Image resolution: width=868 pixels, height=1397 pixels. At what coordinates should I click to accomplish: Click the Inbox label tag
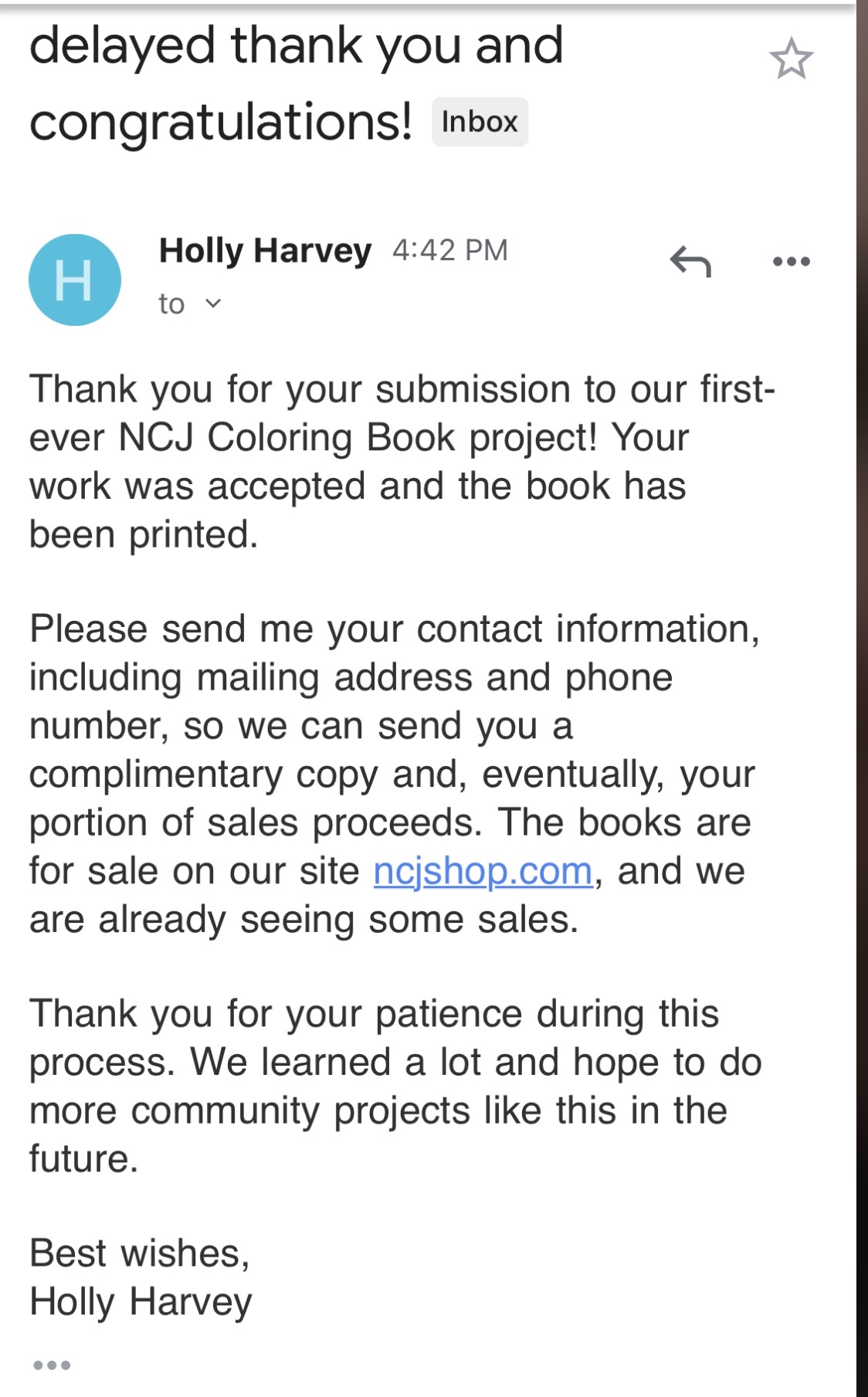click(x=480, y=122)
